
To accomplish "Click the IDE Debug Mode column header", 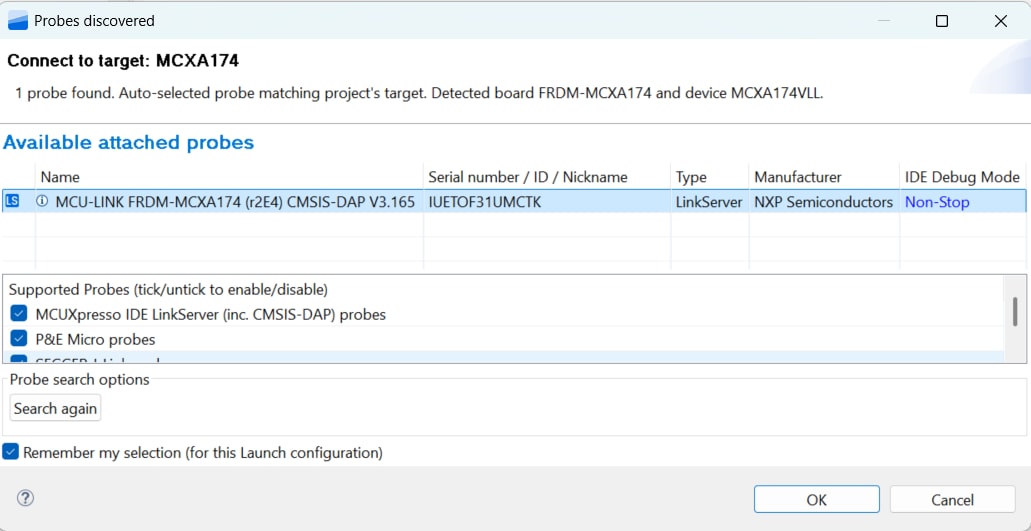I will (x=963, y=177).
